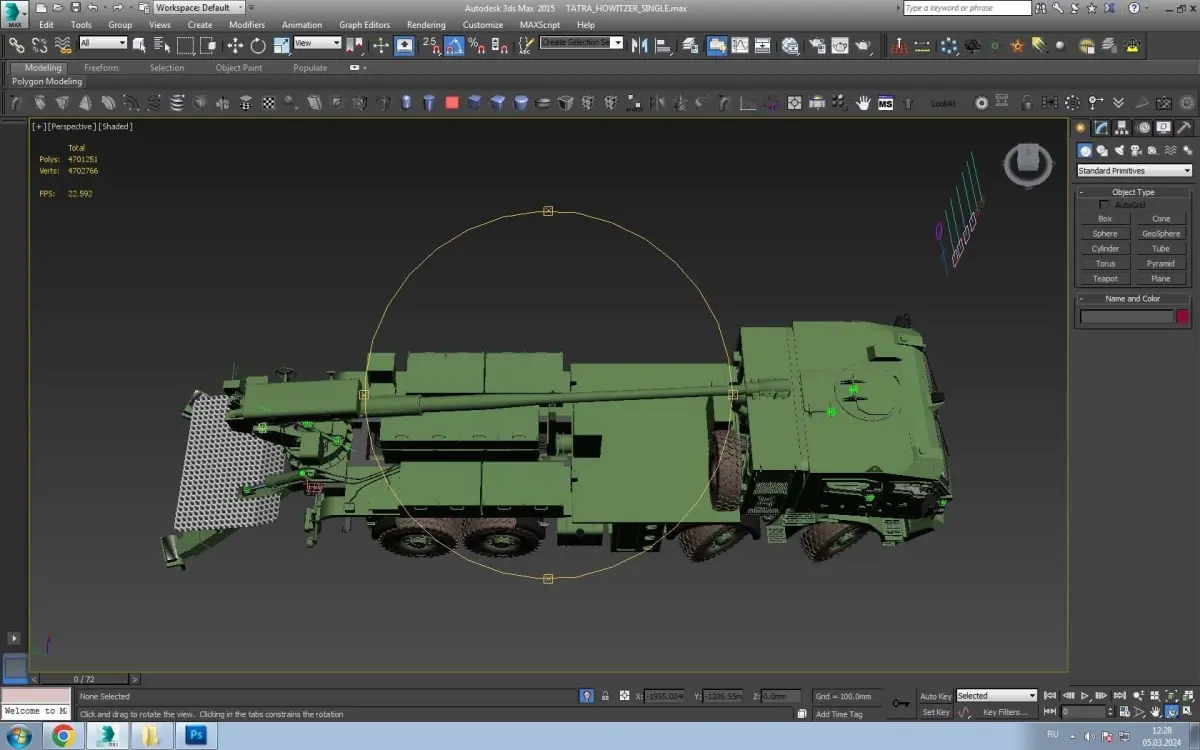Screen dimensions: 1200x750
Task: Click the Teapot primitive button
Action: tap(1105, 279)
